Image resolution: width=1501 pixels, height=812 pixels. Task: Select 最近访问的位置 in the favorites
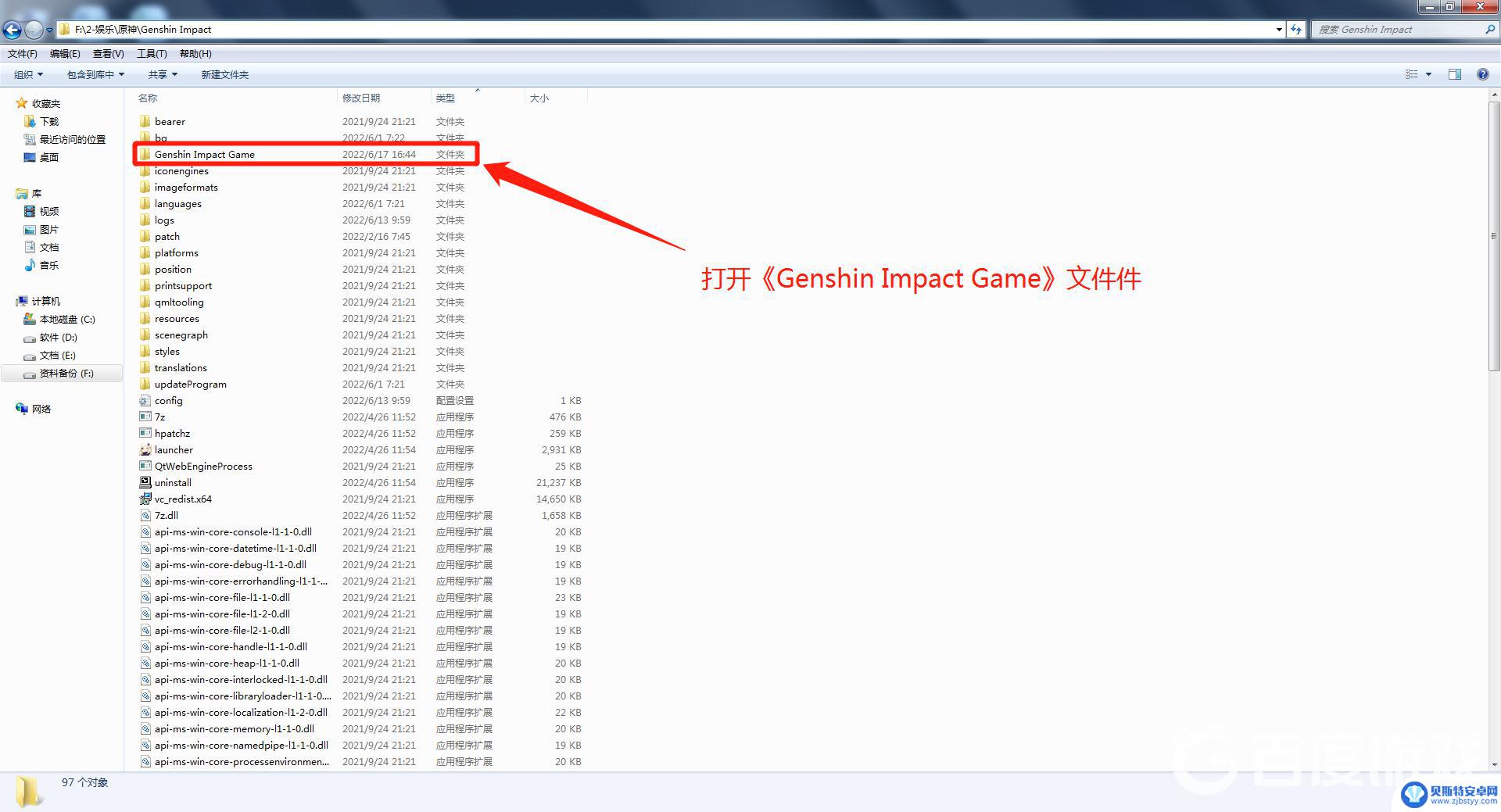65,140
